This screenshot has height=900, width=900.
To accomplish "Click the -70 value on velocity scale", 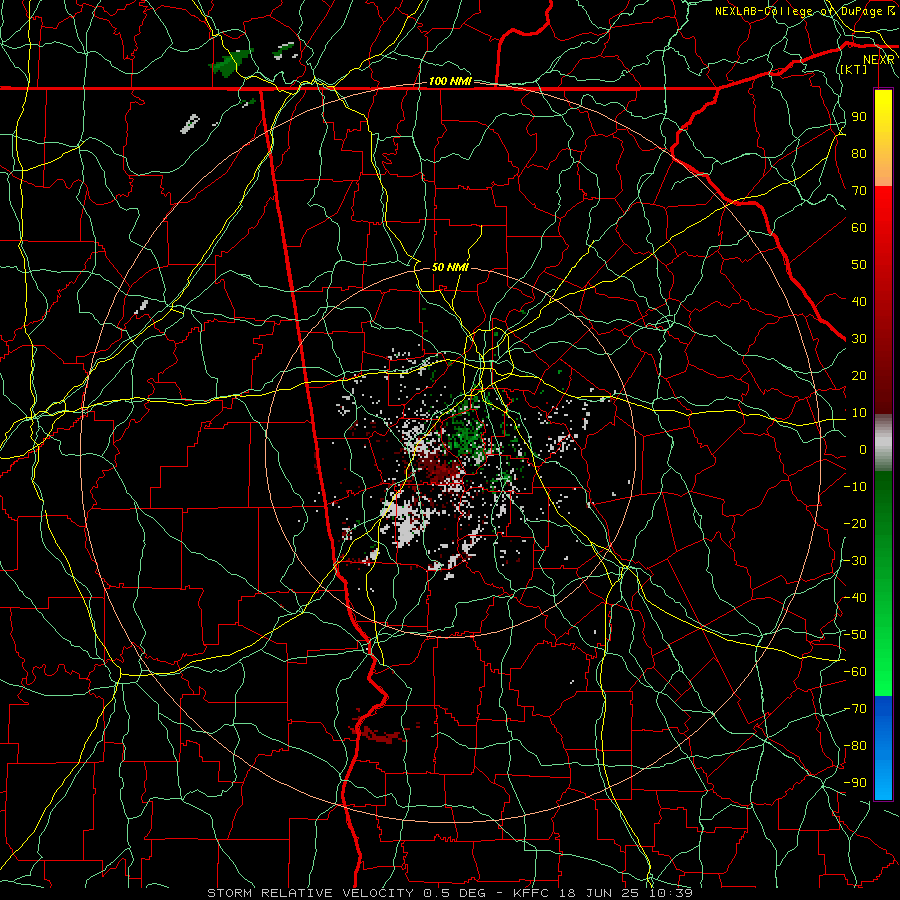I will tap(855, 709).
